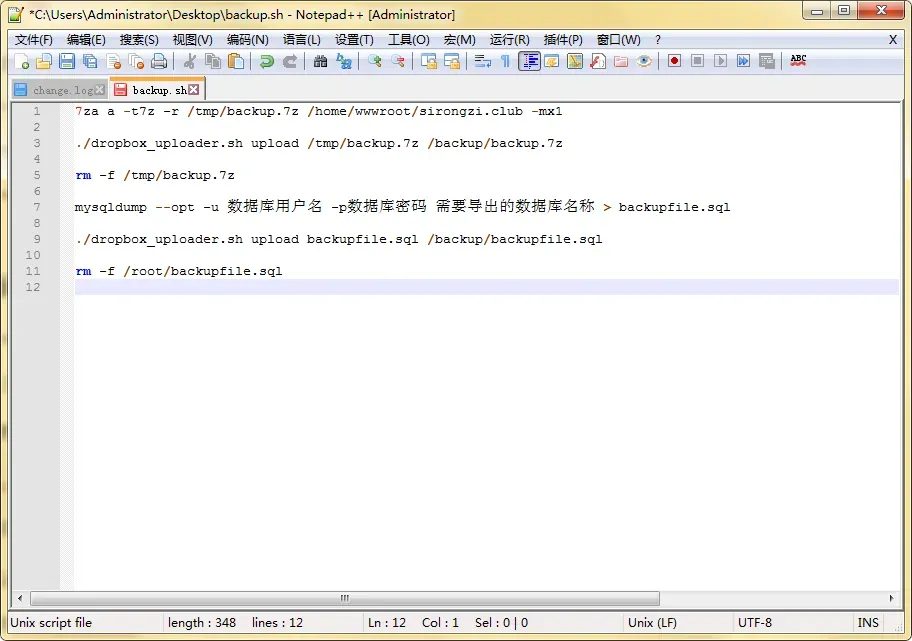Viewport: 912px width, 641px height.
Task: Click the horizontal scrollbar thumb
Action: (345, 598)
